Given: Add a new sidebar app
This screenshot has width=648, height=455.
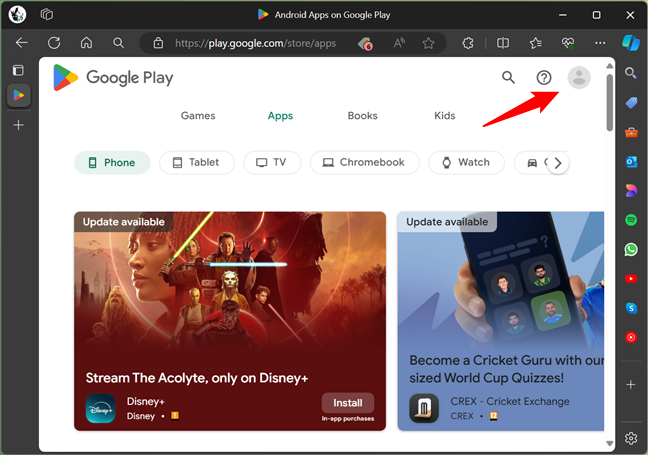Looking at the screenshot, I should click(x=631, y=385).
